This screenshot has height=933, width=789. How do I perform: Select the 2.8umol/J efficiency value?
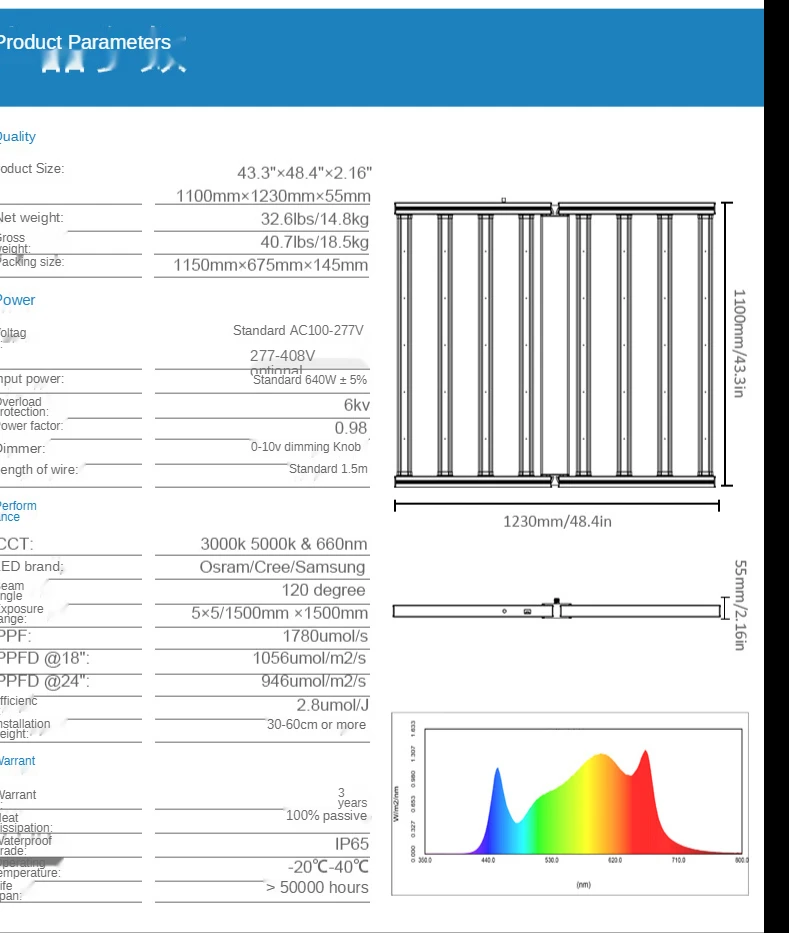tap(333, 705)
